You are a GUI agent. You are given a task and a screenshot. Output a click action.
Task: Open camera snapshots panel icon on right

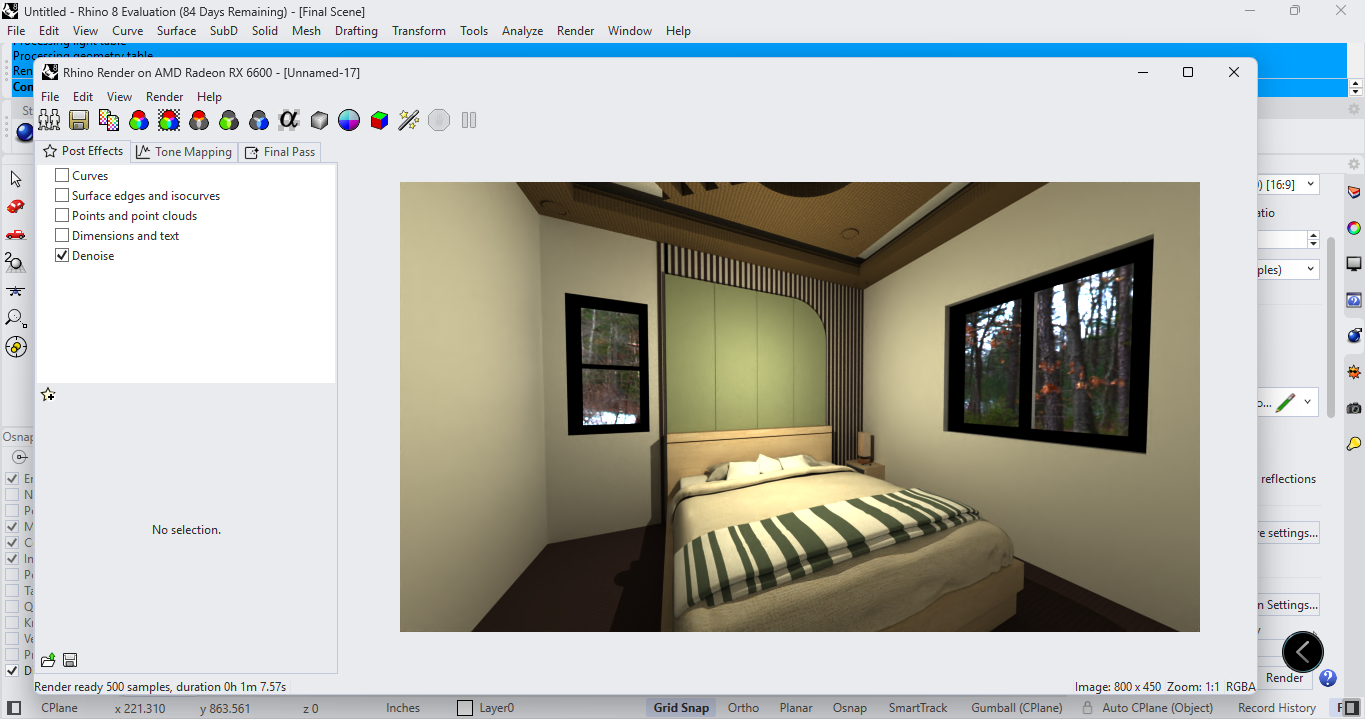1354,408
